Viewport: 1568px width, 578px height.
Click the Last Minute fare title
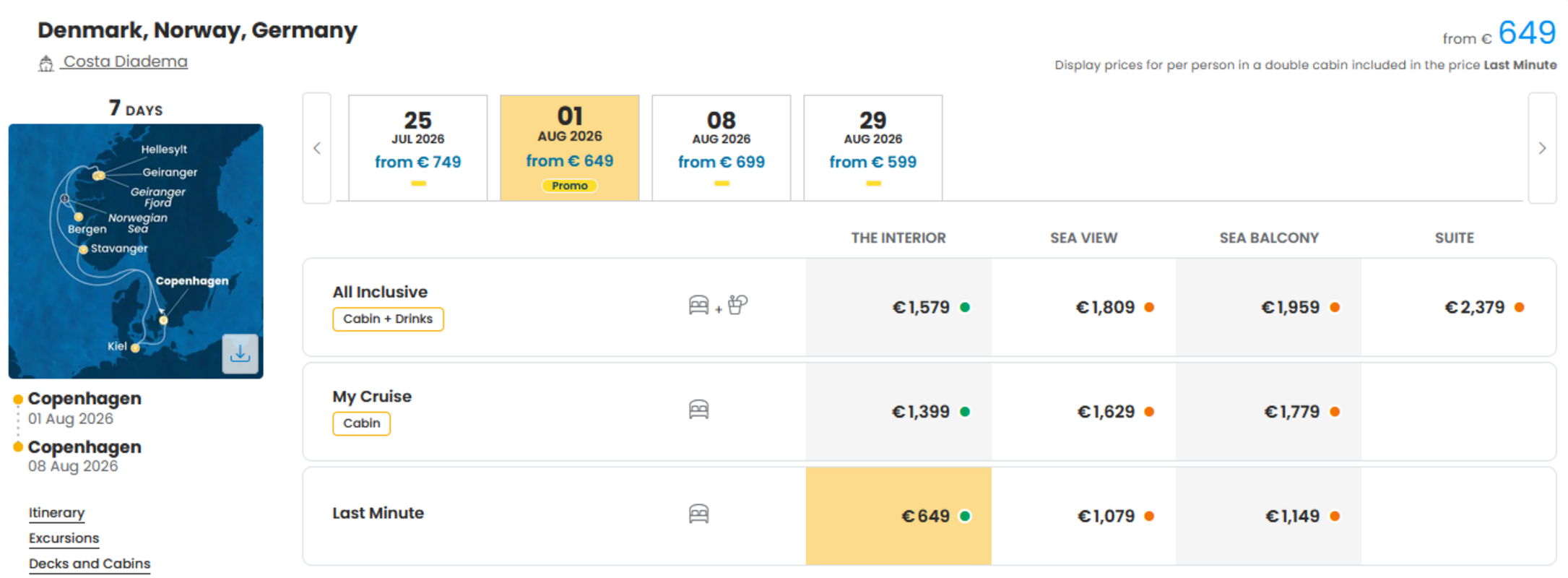[x=378, y=513]
